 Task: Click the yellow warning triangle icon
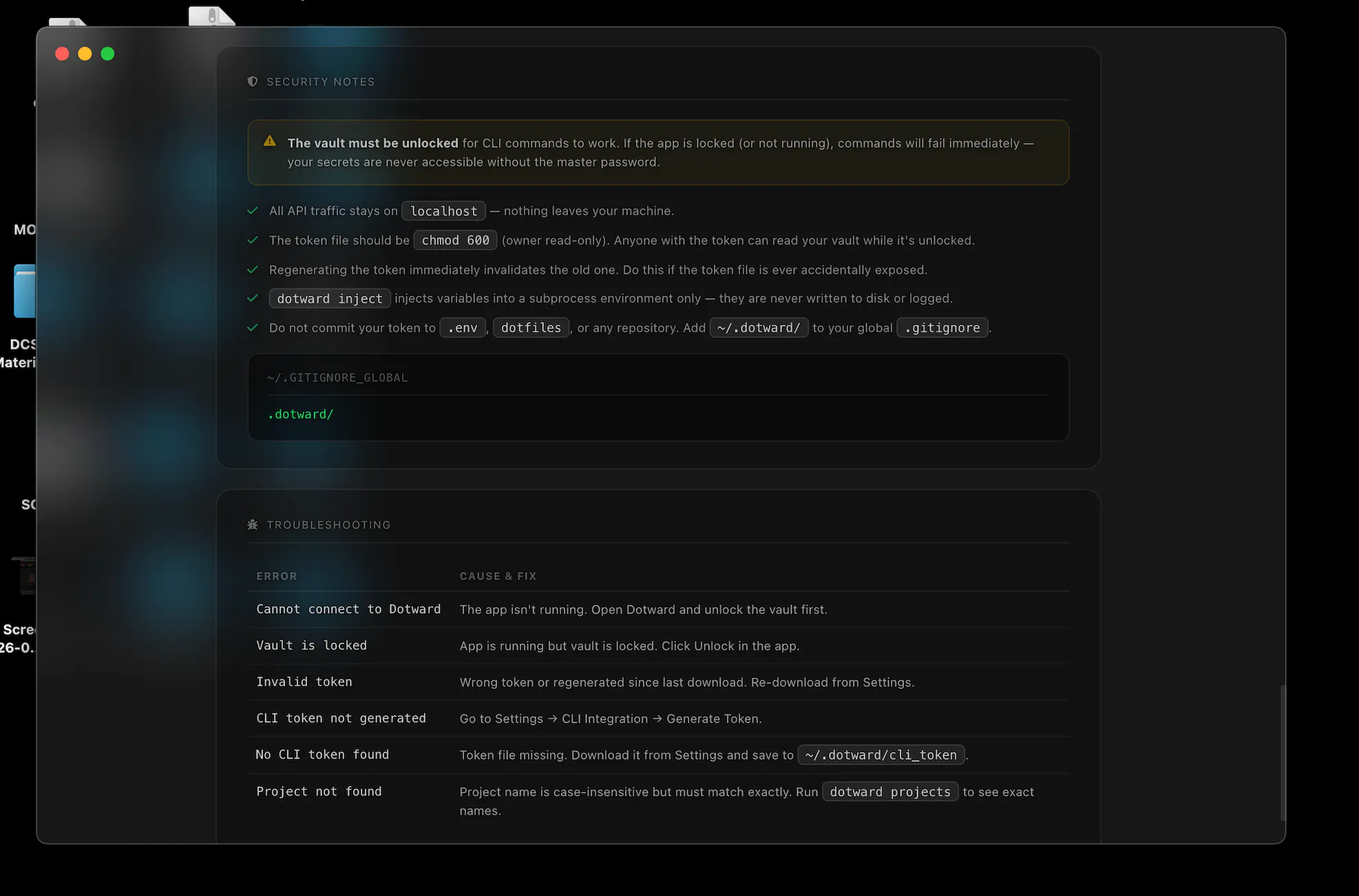(x=270, y=141)
